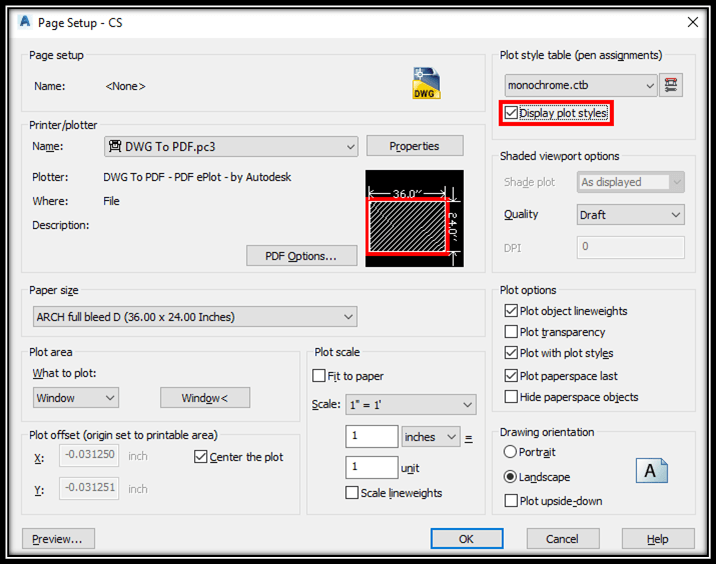
Task: Click the X plot offset field
Action: pos(89,455)
